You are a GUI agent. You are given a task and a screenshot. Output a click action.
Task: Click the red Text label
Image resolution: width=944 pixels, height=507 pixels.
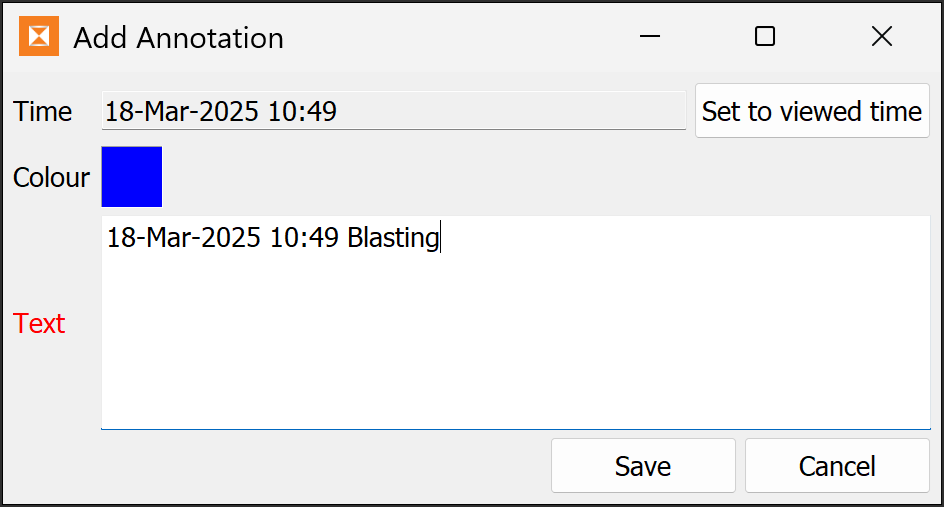coord(39,323)
